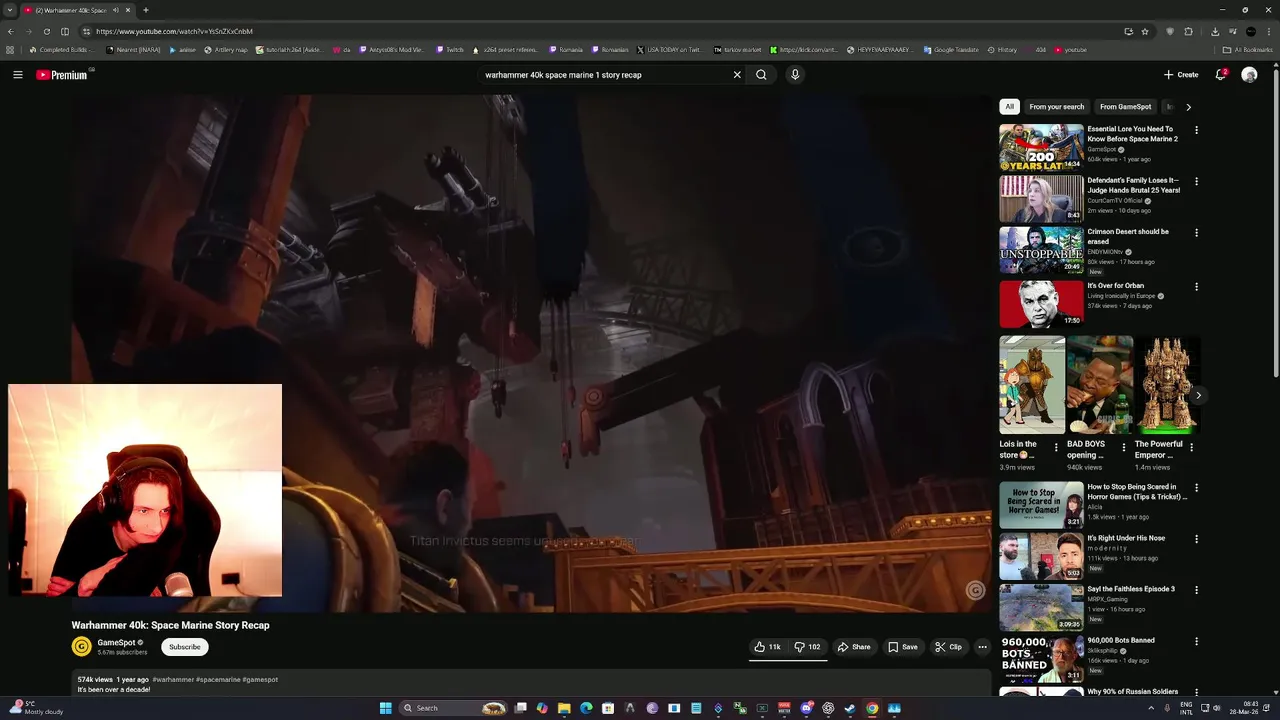
Task: Save the video to a playlist
Action: [x=903, y=647]
